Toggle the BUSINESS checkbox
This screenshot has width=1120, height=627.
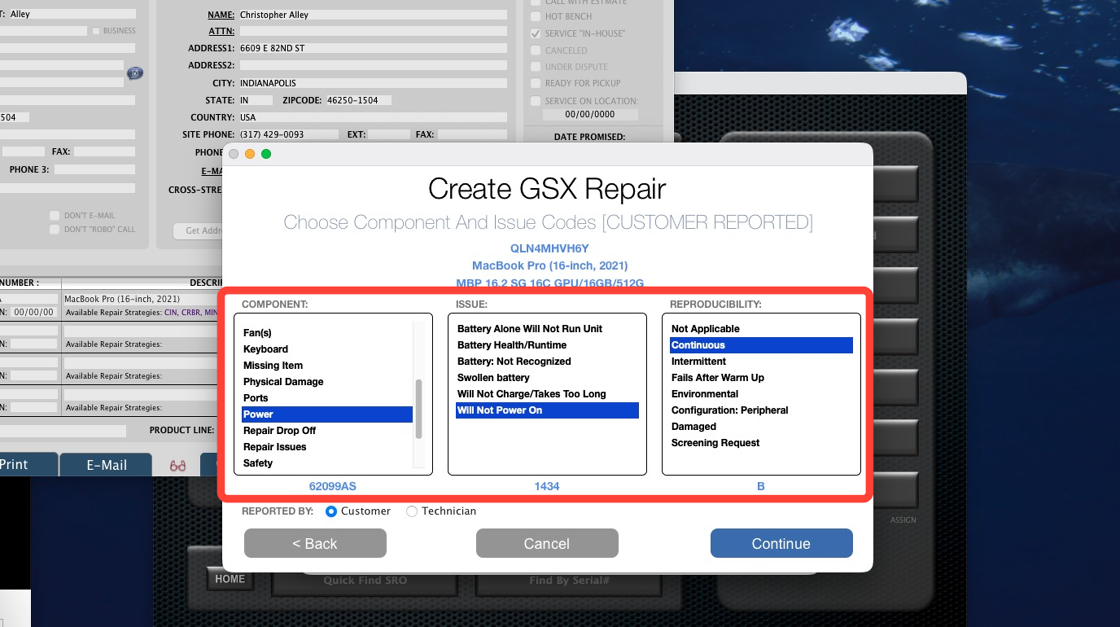point(96,31)
